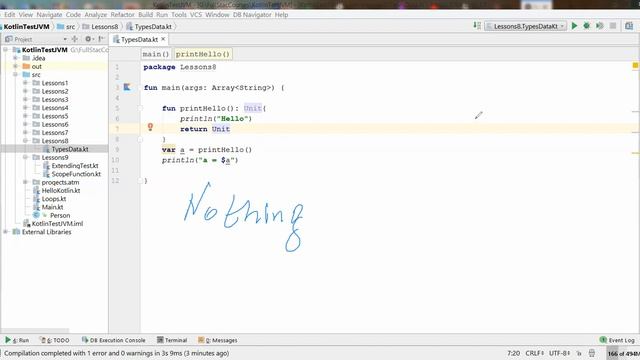The height and width of the screenshot is (360, 640).
Task: Open the Build menu
Action: click(x=145, y=14)
